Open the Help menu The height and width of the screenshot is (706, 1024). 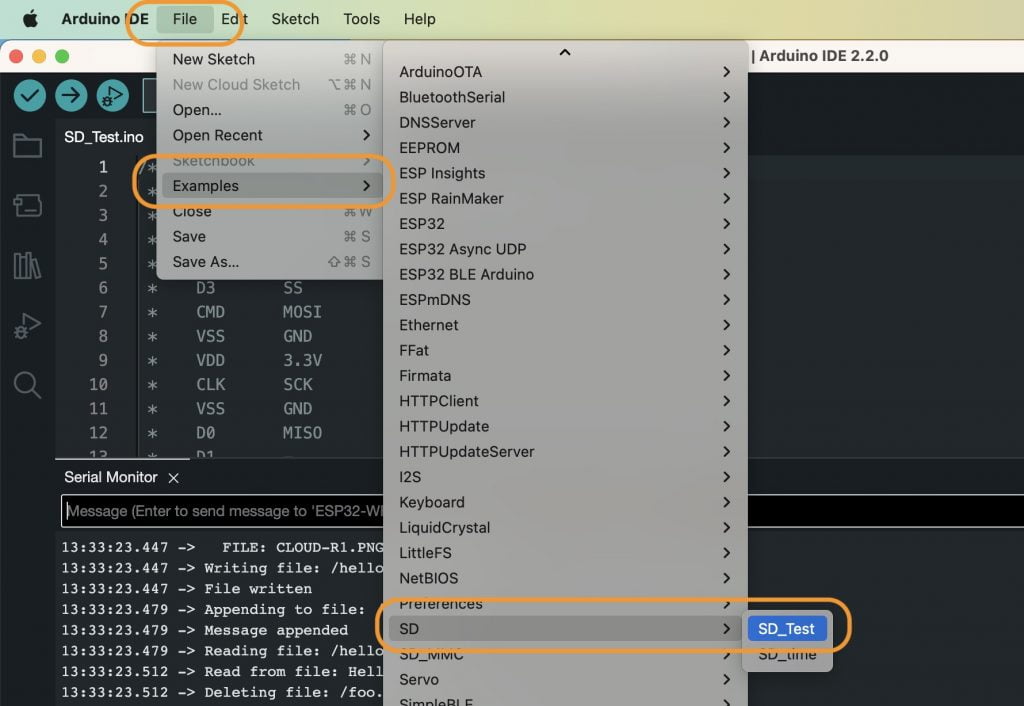coord(419,19)
